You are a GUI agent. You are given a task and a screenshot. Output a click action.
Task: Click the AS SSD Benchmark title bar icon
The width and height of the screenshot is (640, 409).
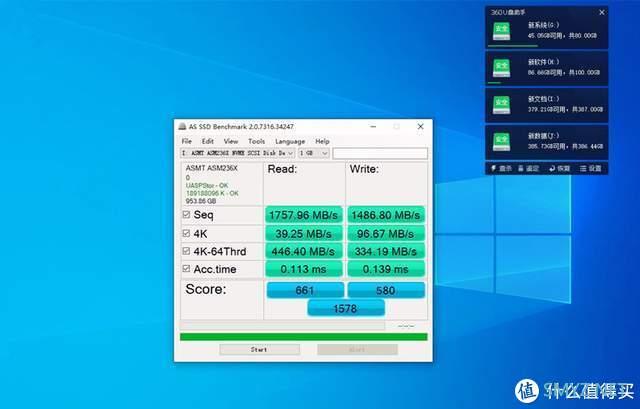(x=182, y=127)
